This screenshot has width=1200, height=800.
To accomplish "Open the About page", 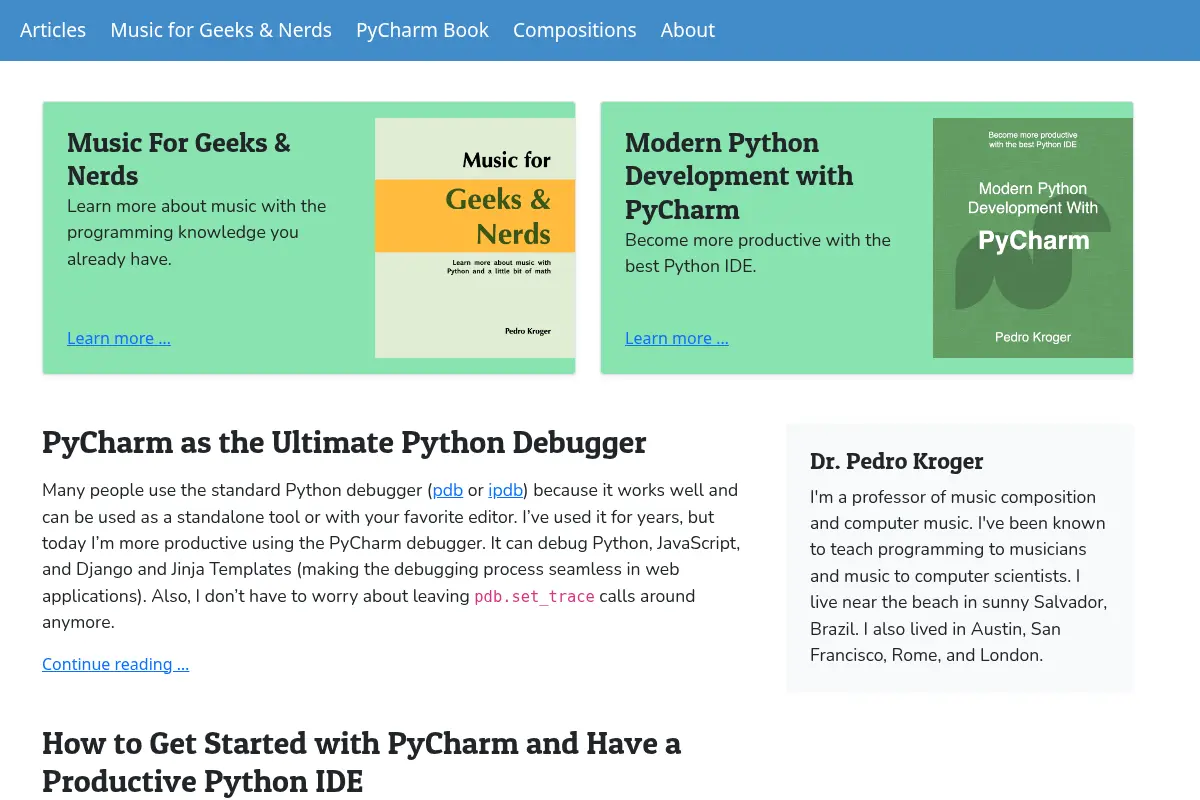I will pyautogui.click(x=687, y=30).
